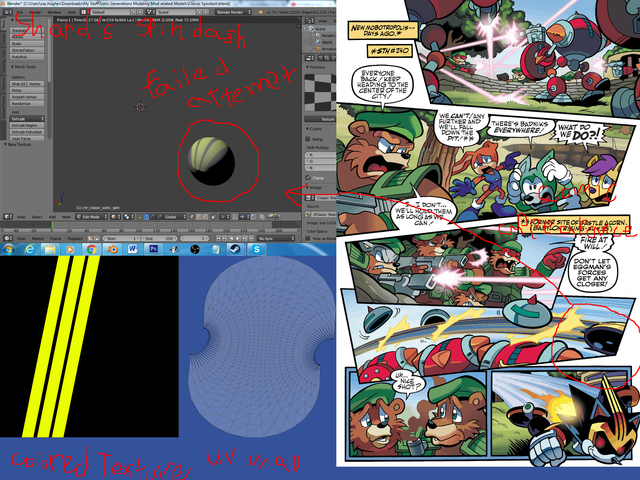Open the Extrude dropdown in tool shelf

point(27,119)
